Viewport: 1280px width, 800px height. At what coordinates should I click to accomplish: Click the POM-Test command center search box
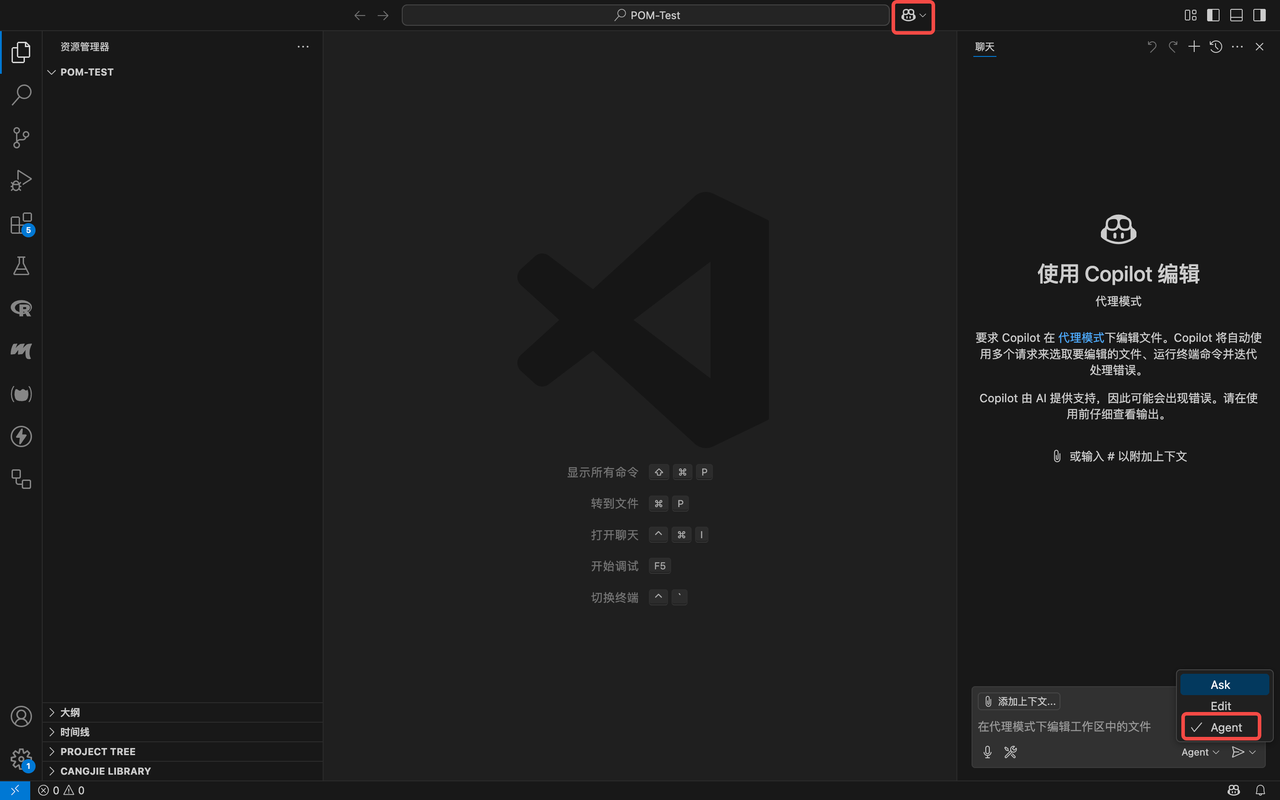(x=645, y=15)
